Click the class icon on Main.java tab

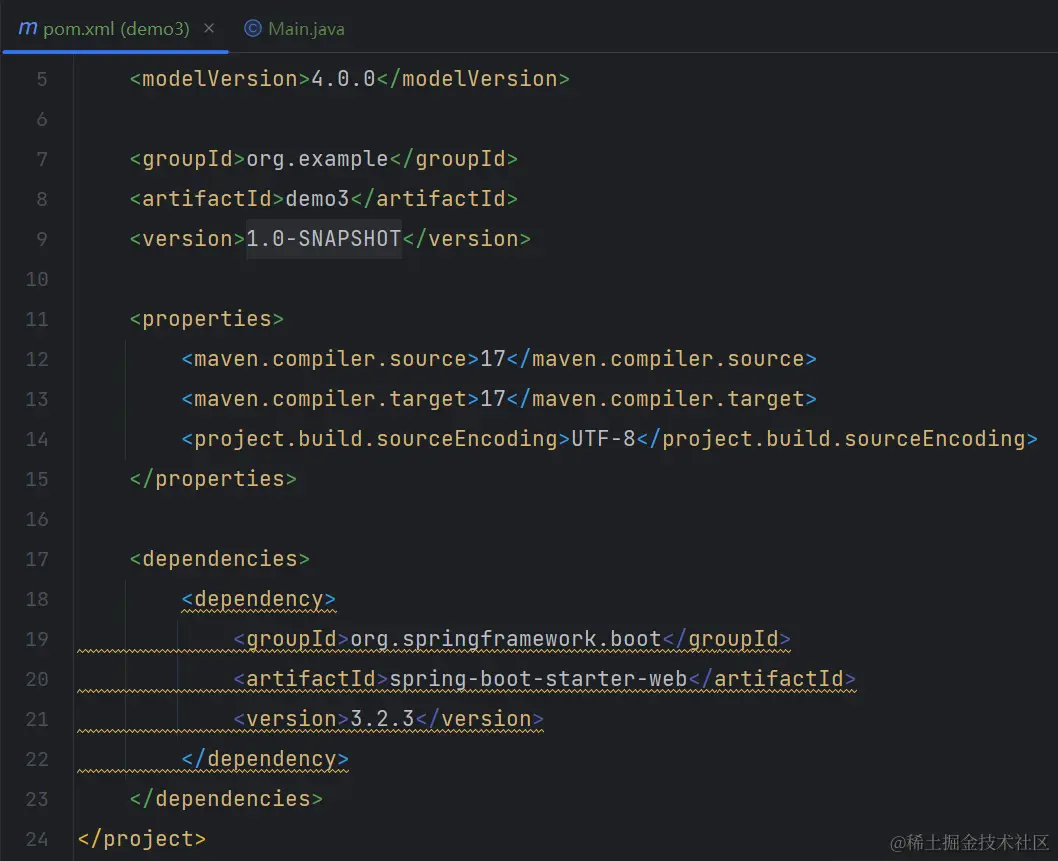252,28
